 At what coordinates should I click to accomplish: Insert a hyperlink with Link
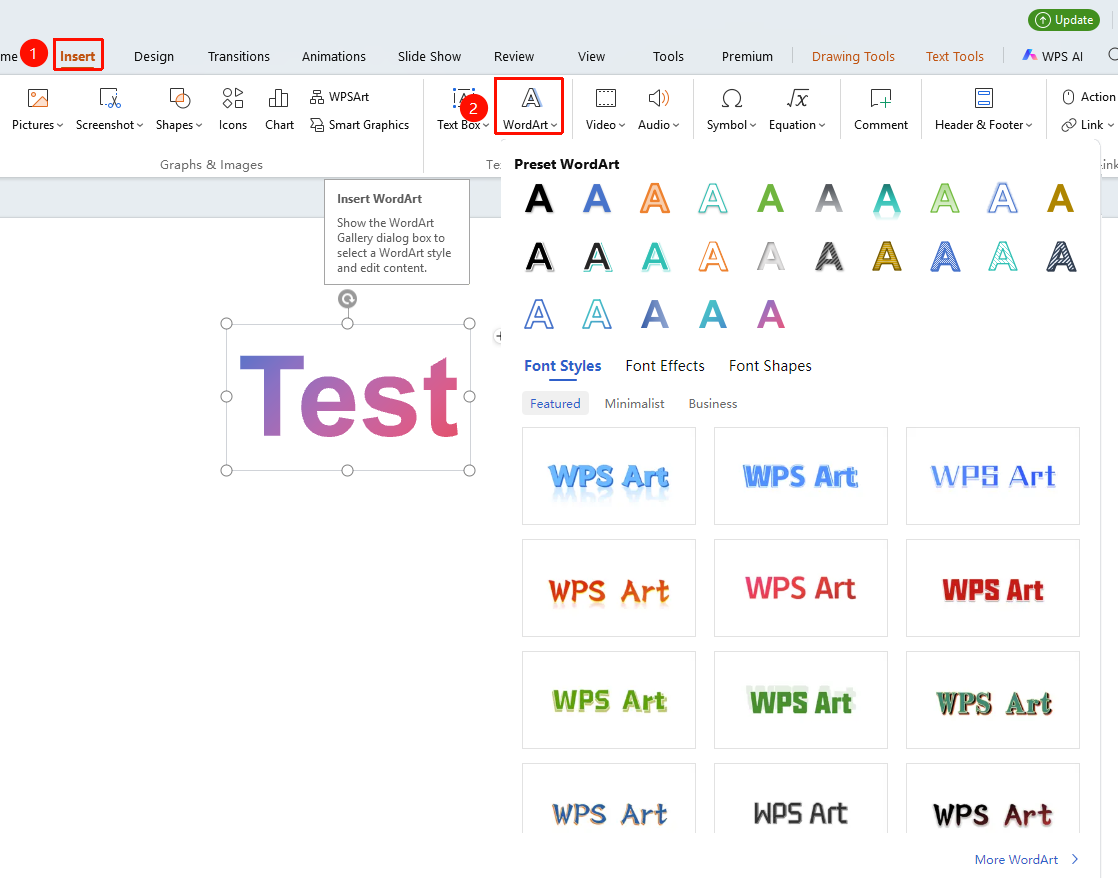[1087, 125]
